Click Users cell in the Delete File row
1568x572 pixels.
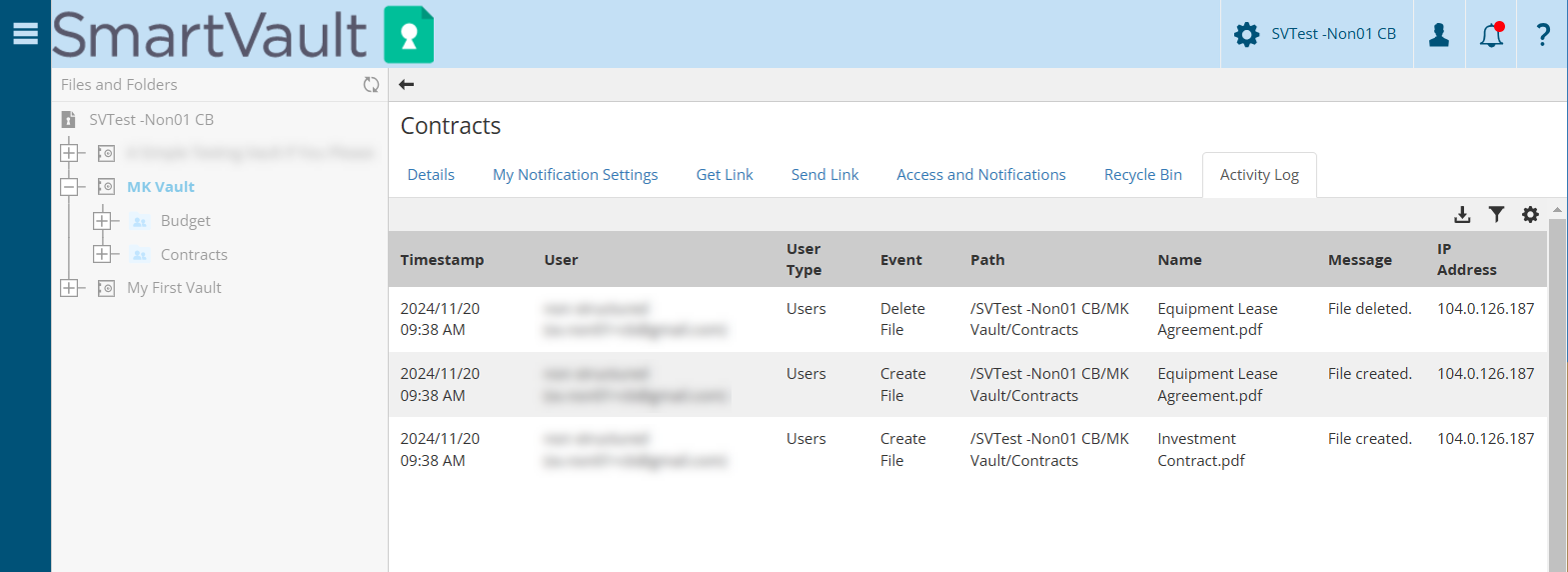click(805, 309)
